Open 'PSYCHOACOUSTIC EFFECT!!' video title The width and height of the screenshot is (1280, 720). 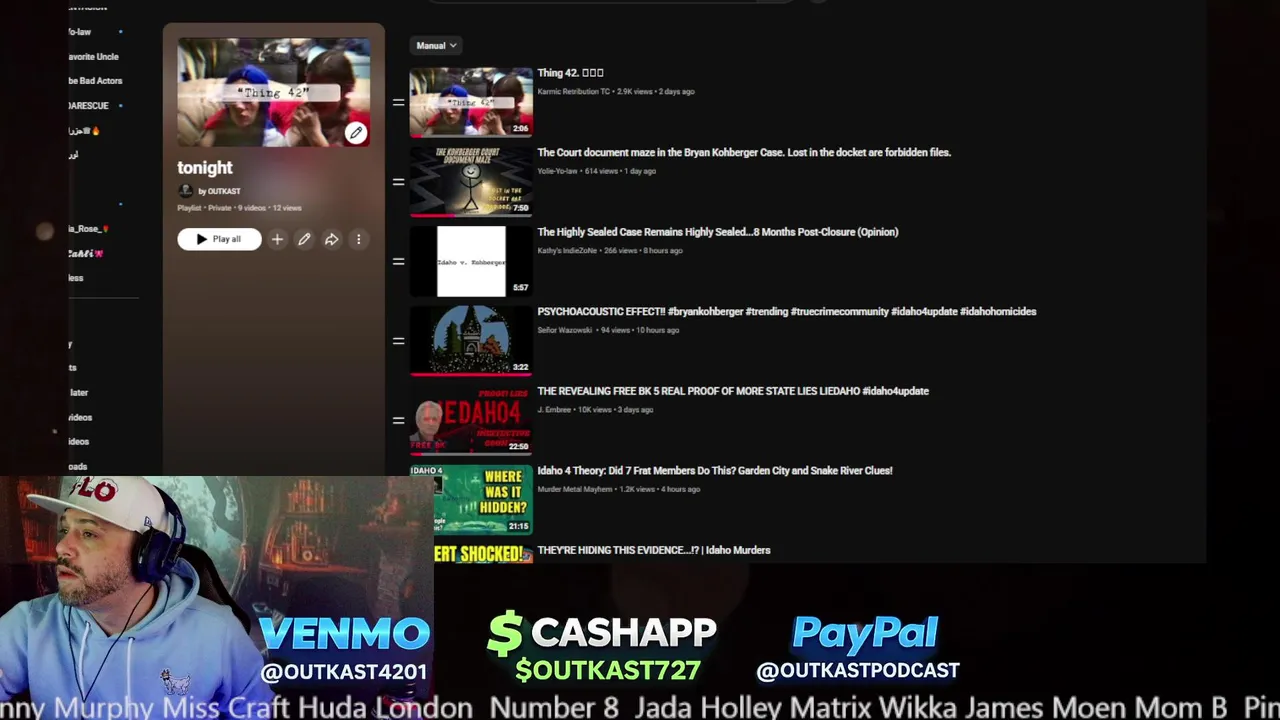pyautogui.click(x=787, y=312)
